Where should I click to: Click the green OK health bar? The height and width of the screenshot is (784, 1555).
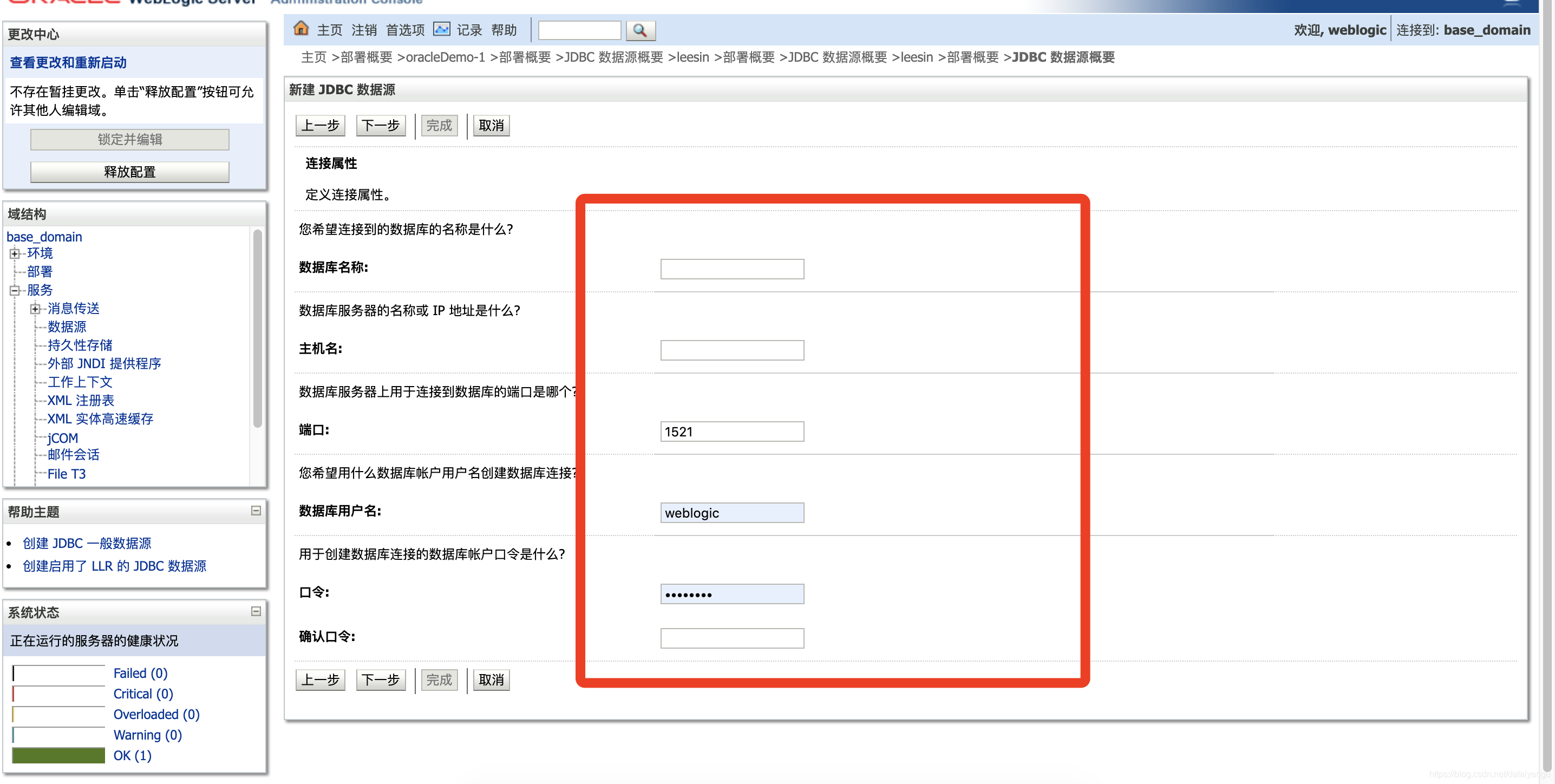(x=58, y=756)
